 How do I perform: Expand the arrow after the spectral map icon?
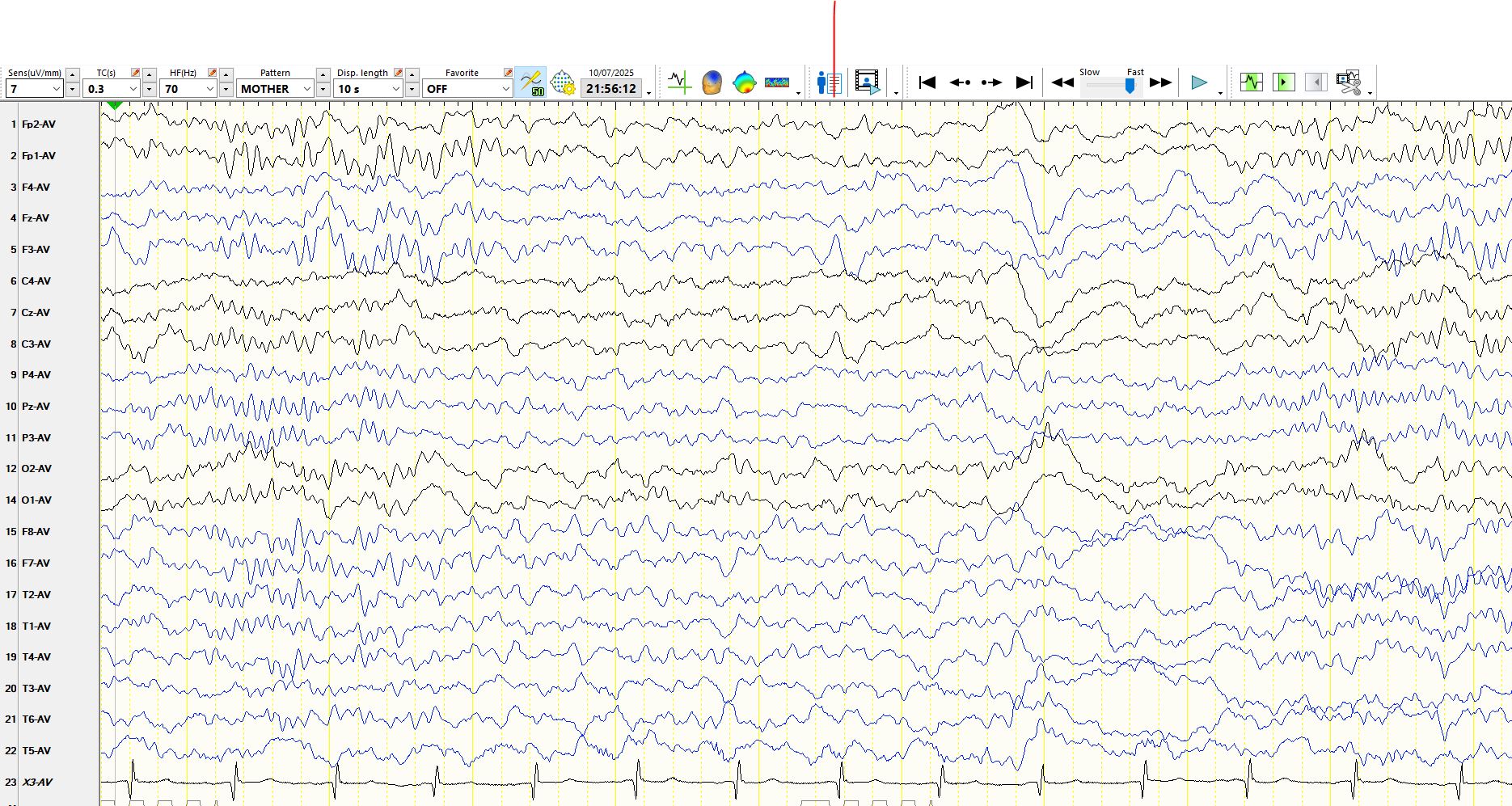[798, 93]
